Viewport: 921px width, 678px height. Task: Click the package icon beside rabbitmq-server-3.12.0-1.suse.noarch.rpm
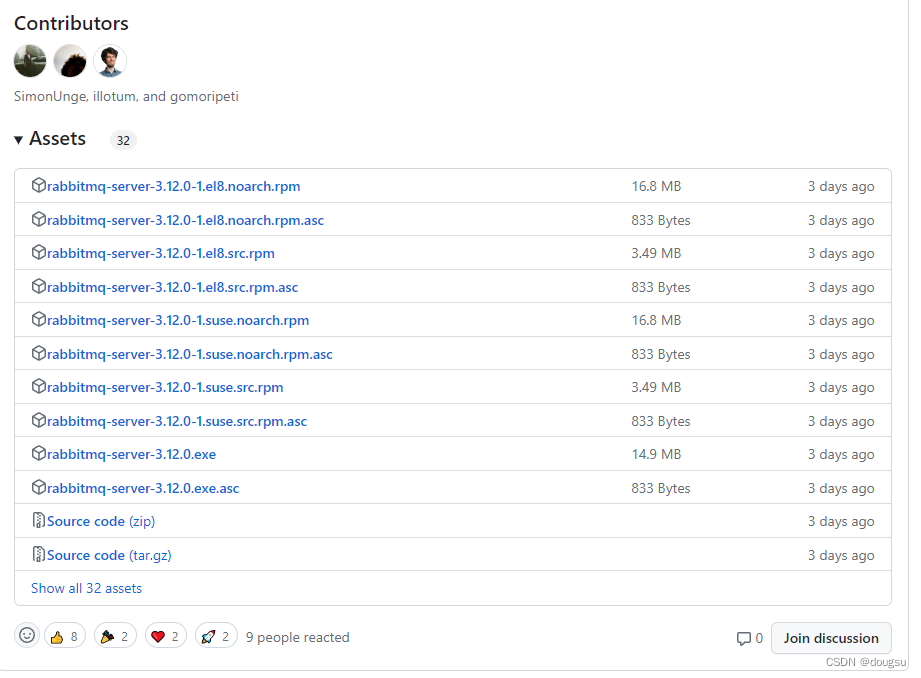38,320
